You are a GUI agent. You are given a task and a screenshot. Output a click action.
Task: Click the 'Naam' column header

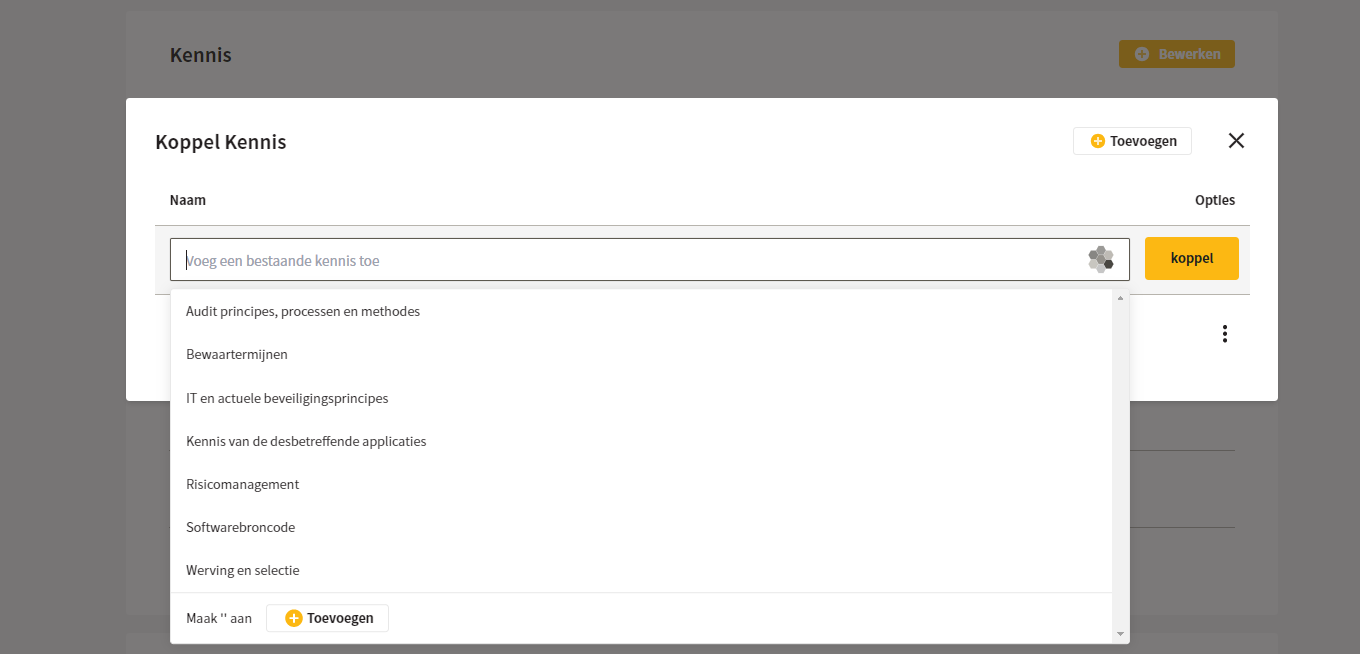188,200
